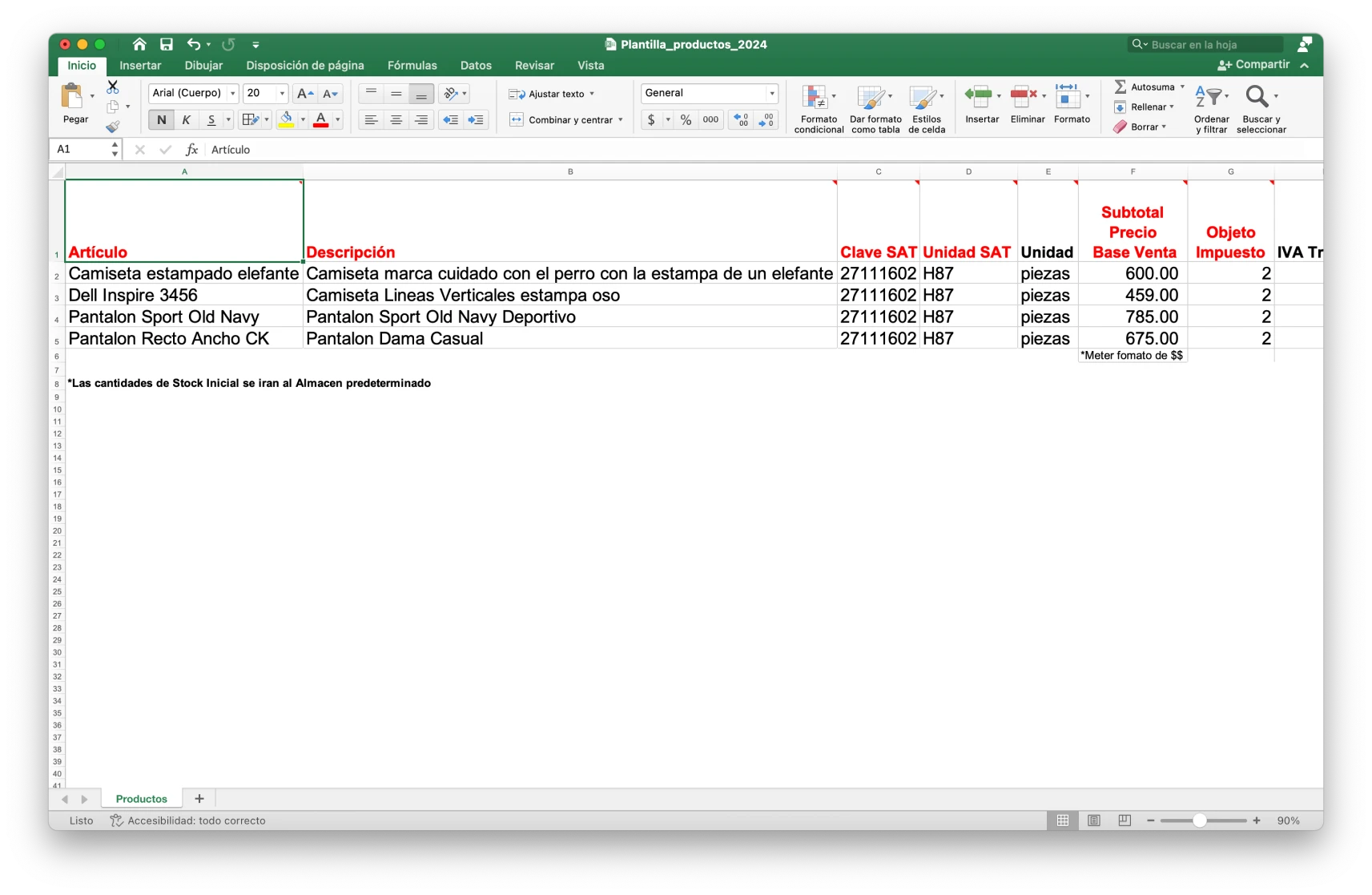1372x895 pixels.
Task: Click the Home icon in title bar
Action: [139, 44]
